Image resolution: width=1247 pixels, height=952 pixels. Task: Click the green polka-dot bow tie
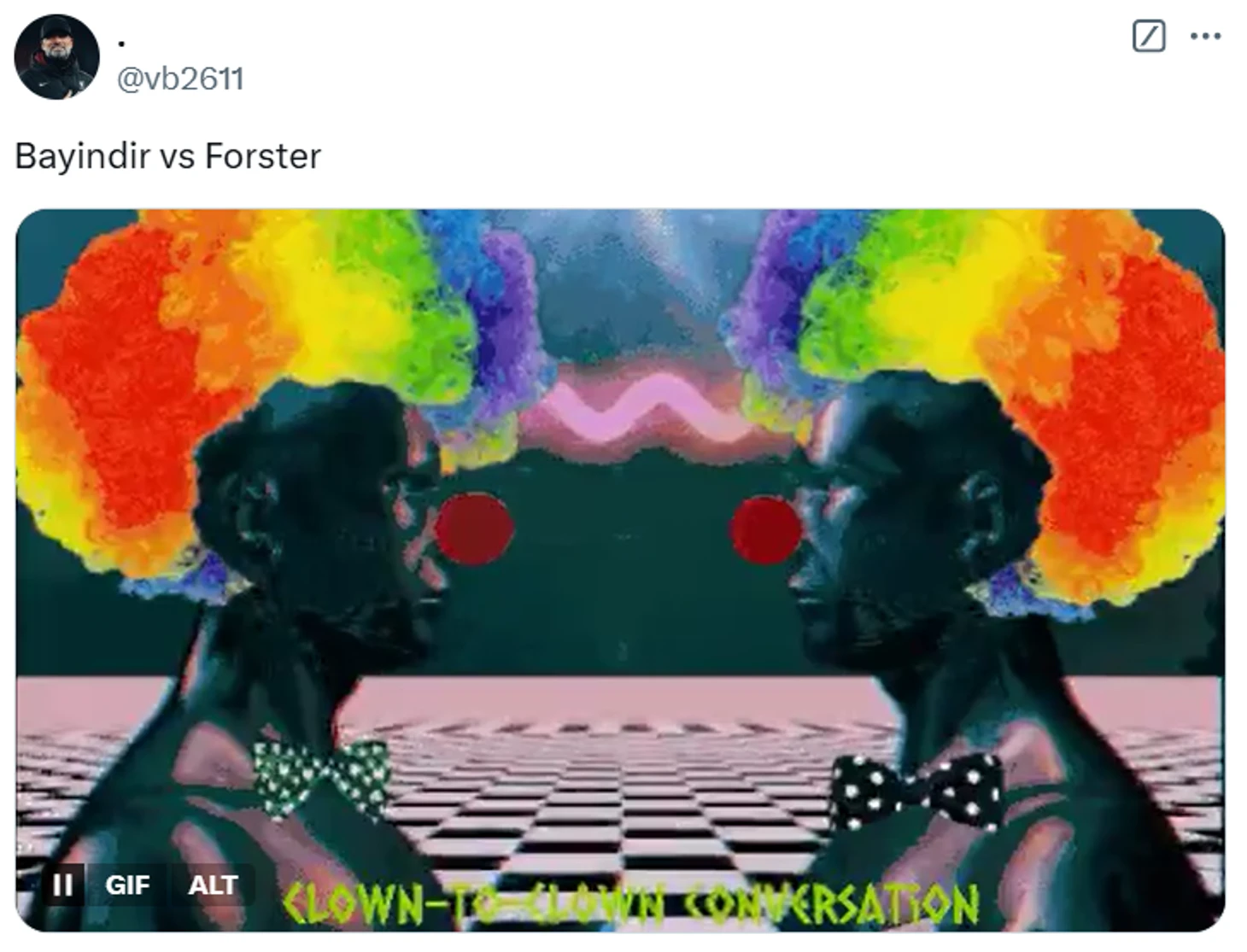click(323, 774)
